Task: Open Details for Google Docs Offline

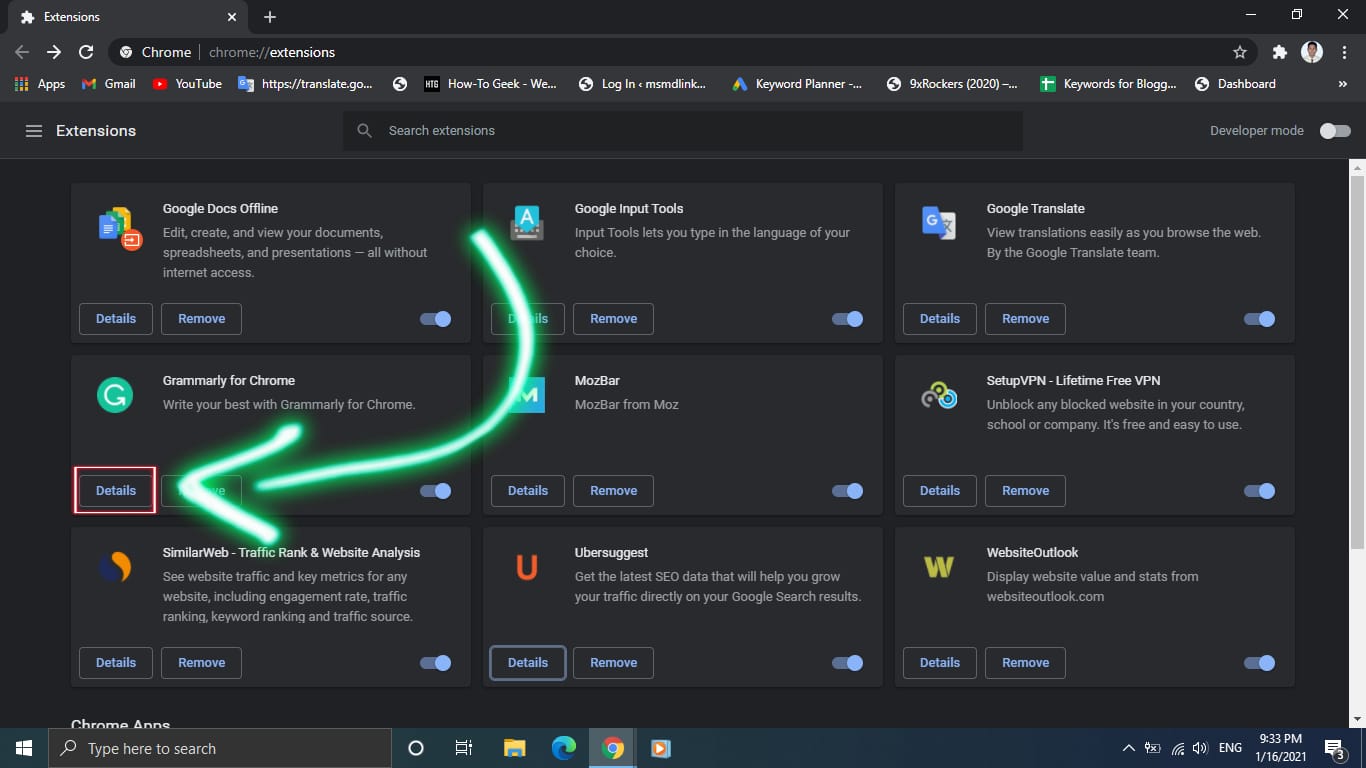Action: click(116, 319)
